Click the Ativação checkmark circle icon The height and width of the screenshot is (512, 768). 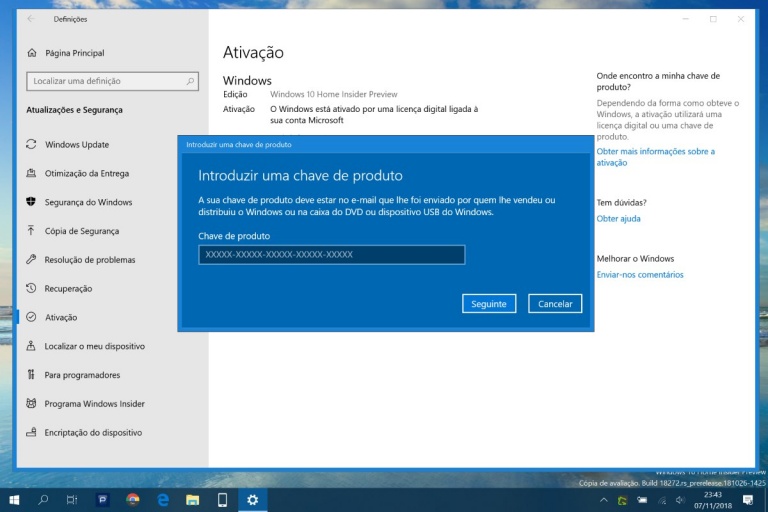pos(31,317)
